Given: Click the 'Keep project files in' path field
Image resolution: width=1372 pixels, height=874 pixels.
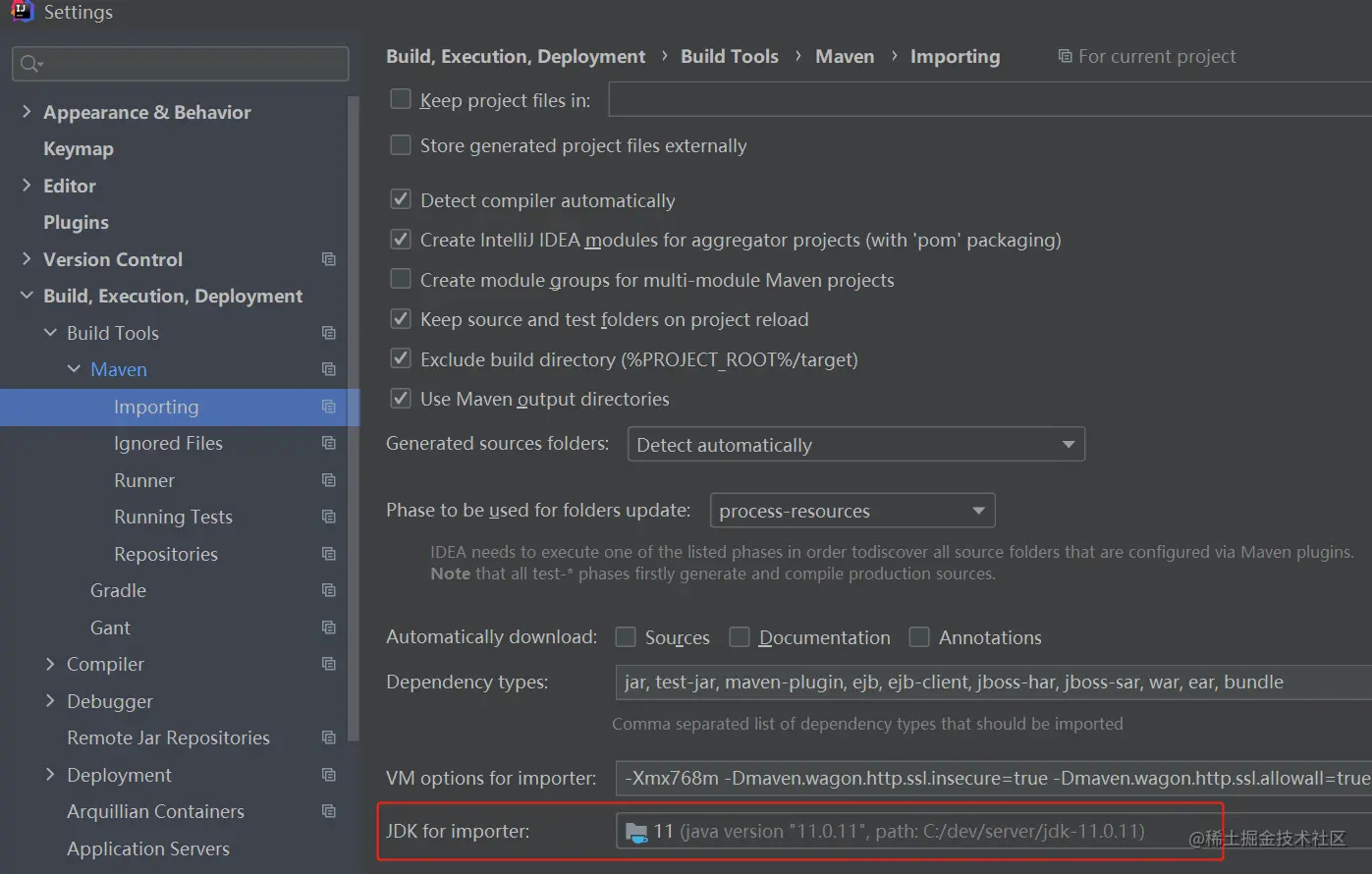Looking at the screenshot, I should tap(990, 100).
